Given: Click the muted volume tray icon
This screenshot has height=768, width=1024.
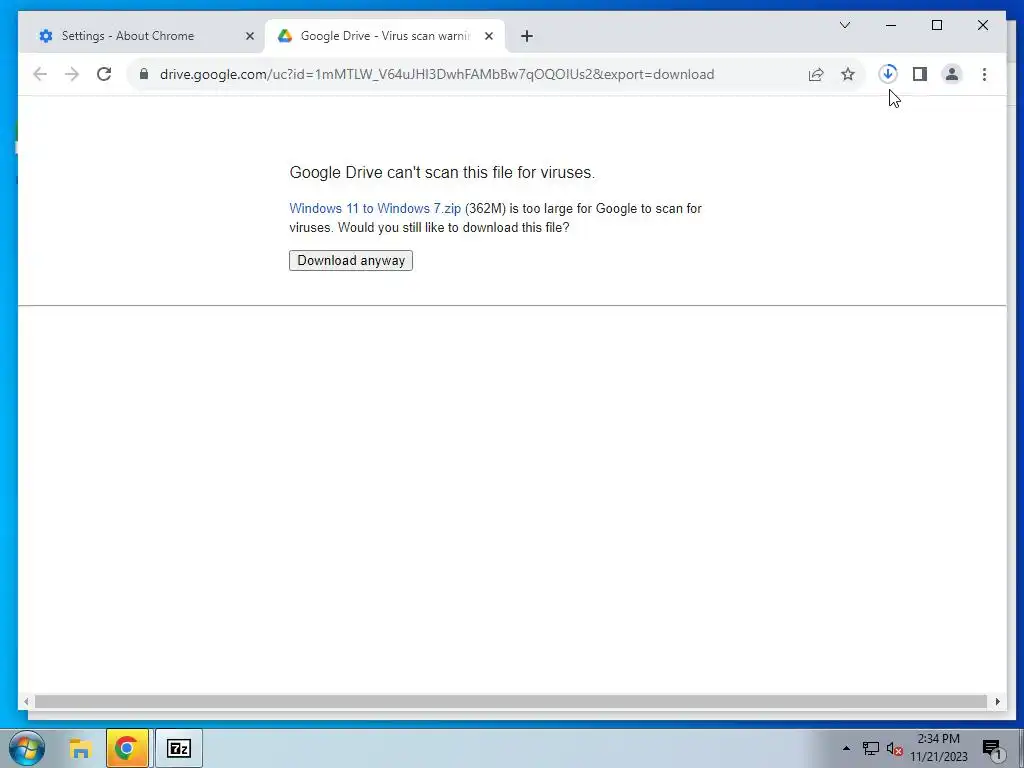Looking at the screenshot, I should point(894,748).
